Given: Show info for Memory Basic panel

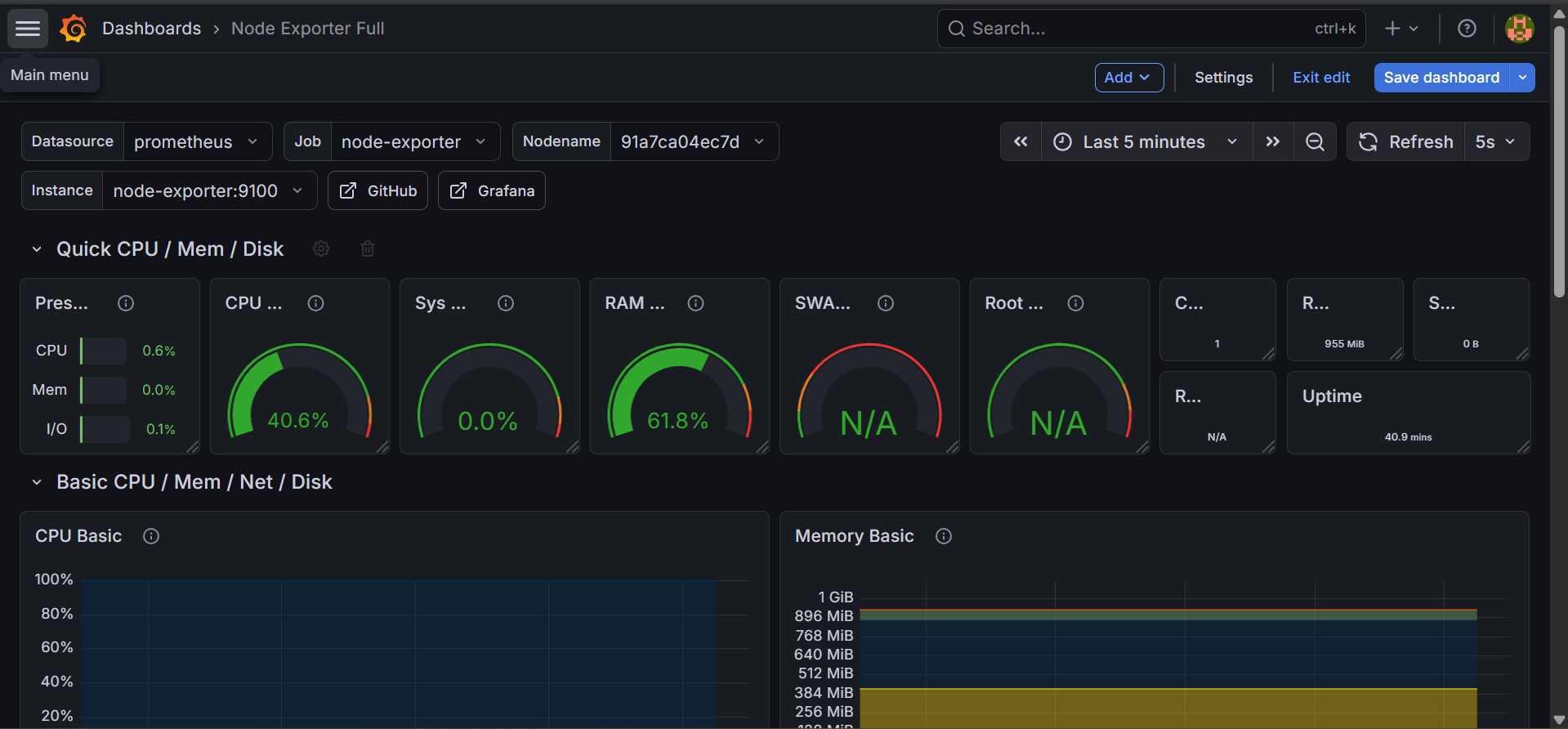Looking at the screenshot, I should point(944,536).
